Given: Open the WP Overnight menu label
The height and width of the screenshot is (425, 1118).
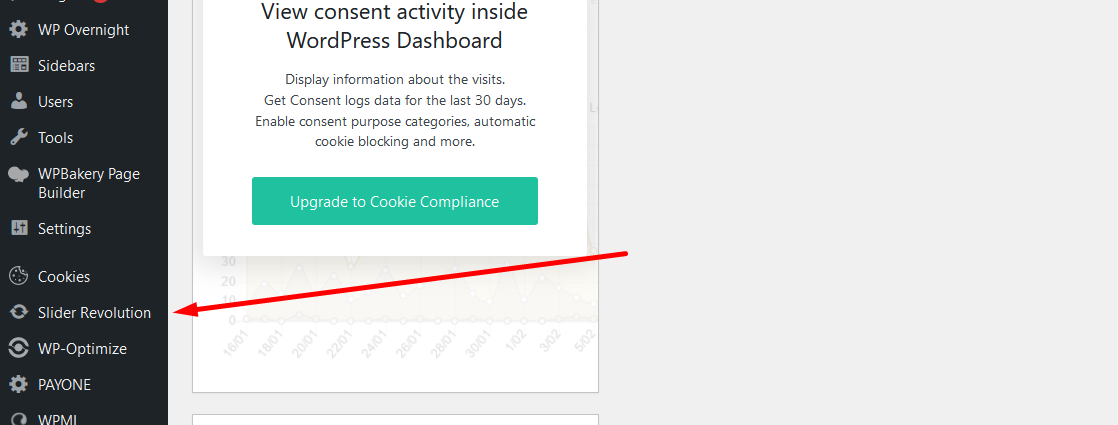Looking at the screenshot, I should coord(83,30).
